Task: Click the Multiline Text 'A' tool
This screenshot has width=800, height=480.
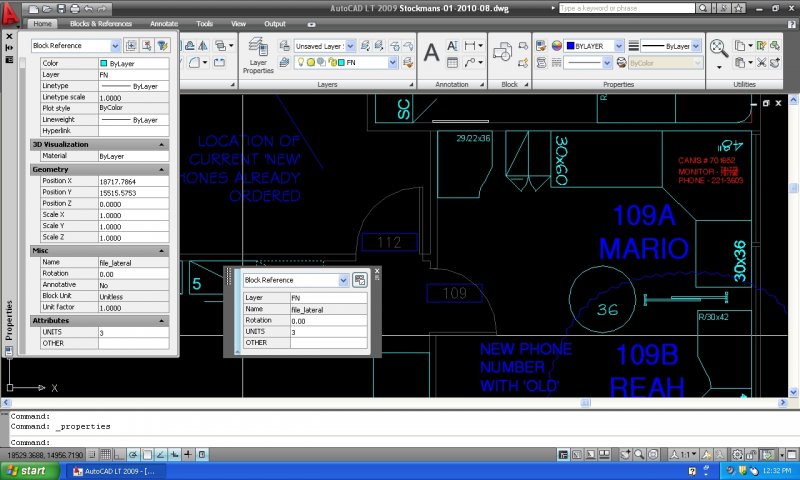Action: (x=432, y=53)
